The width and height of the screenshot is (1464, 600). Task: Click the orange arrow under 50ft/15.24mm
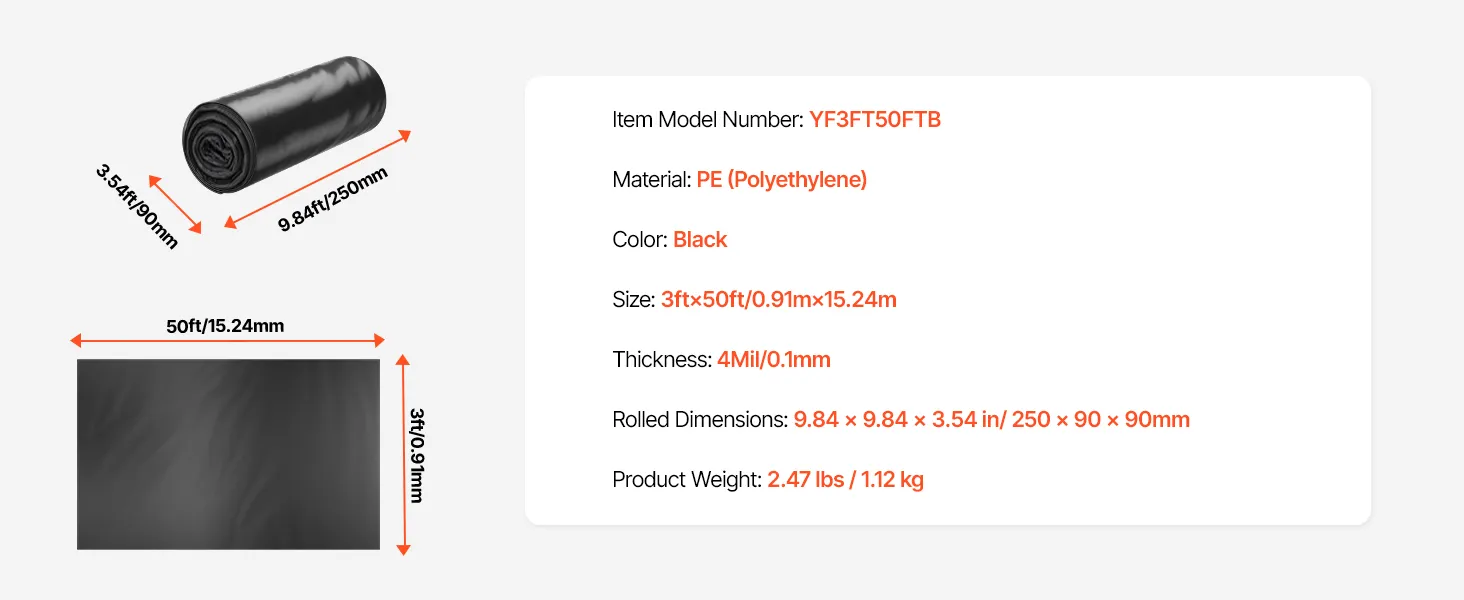[228, 341]
